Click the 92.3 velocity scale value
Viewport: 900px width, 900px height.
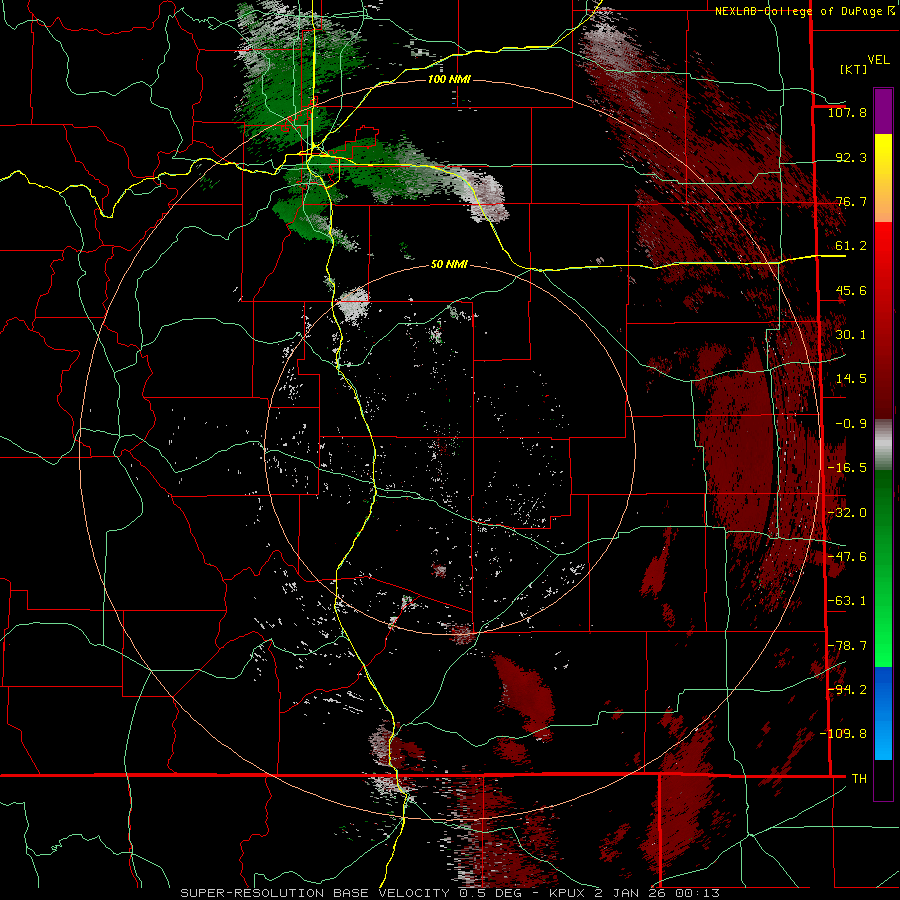click(x=851, y=157)
